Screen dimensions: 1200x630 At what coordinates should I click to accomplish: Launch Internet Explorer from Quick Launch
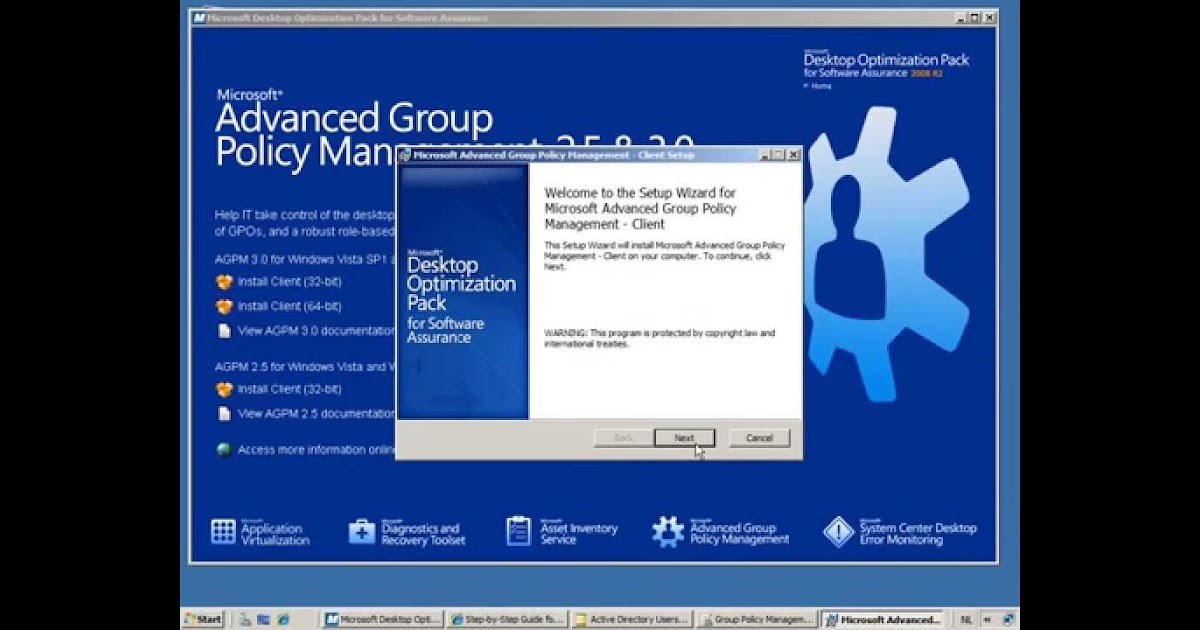[284, 619]
